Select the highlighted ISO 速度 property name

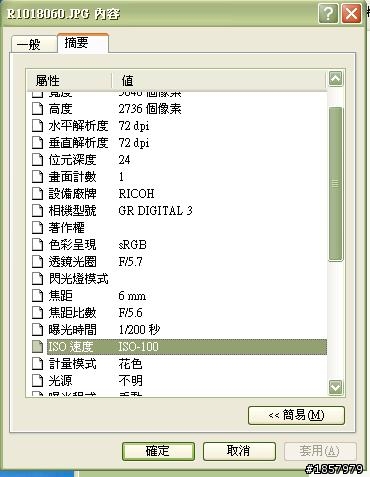click(x=70, y=347)
